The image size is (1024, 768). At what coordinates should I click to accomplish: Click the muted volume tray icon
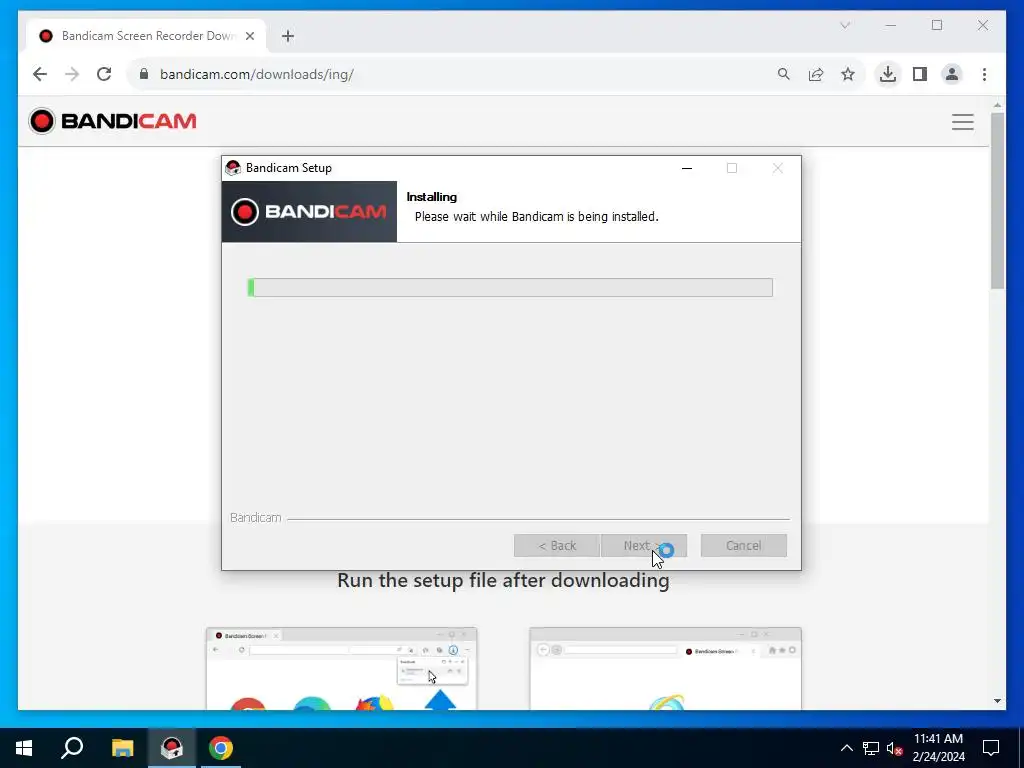[894, 748]
